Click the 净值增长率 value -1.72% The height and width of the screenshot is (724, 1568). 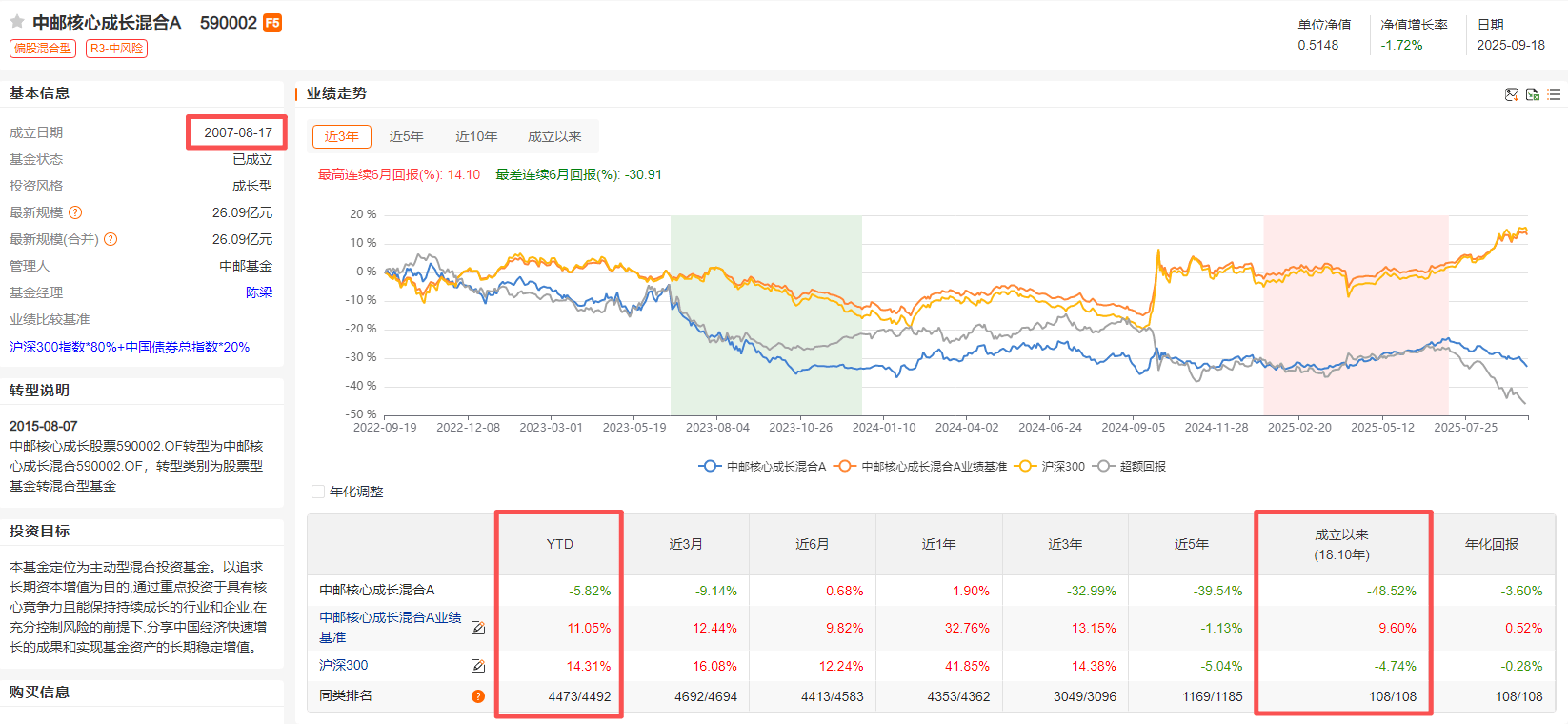point(1401,45)
